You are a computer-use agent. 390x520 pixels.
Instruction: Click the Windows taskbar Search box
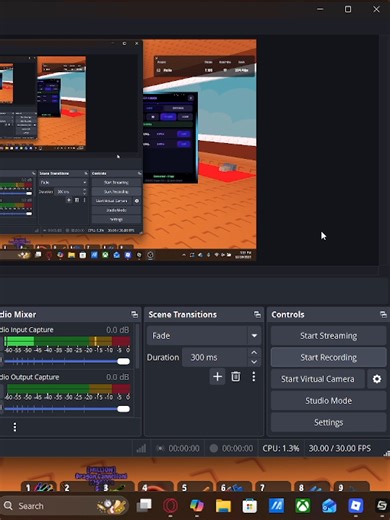[x=63, y=506]
